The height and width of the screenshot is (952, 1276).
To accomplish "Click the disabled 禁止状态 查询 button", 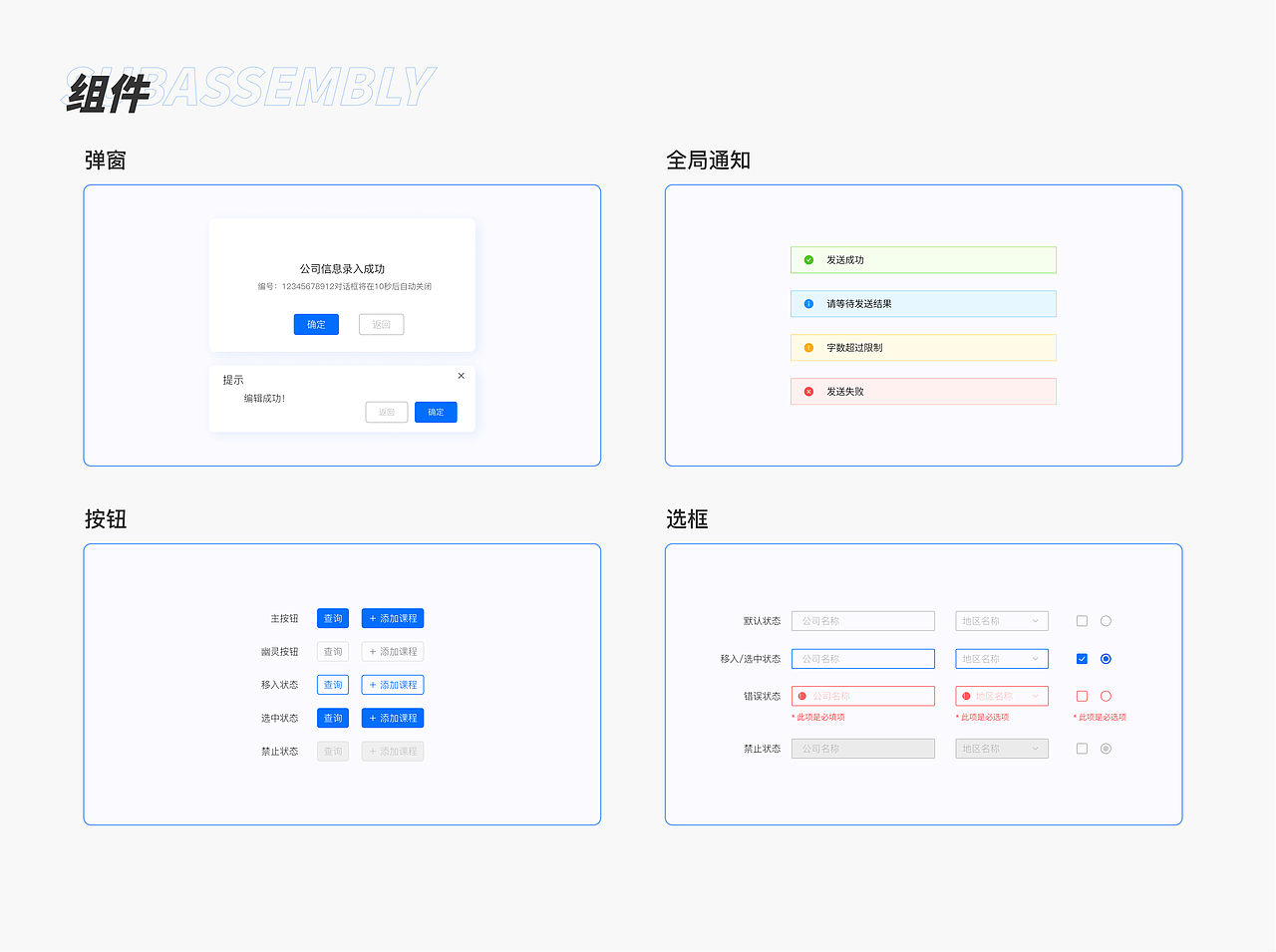I will coord(333,752).
